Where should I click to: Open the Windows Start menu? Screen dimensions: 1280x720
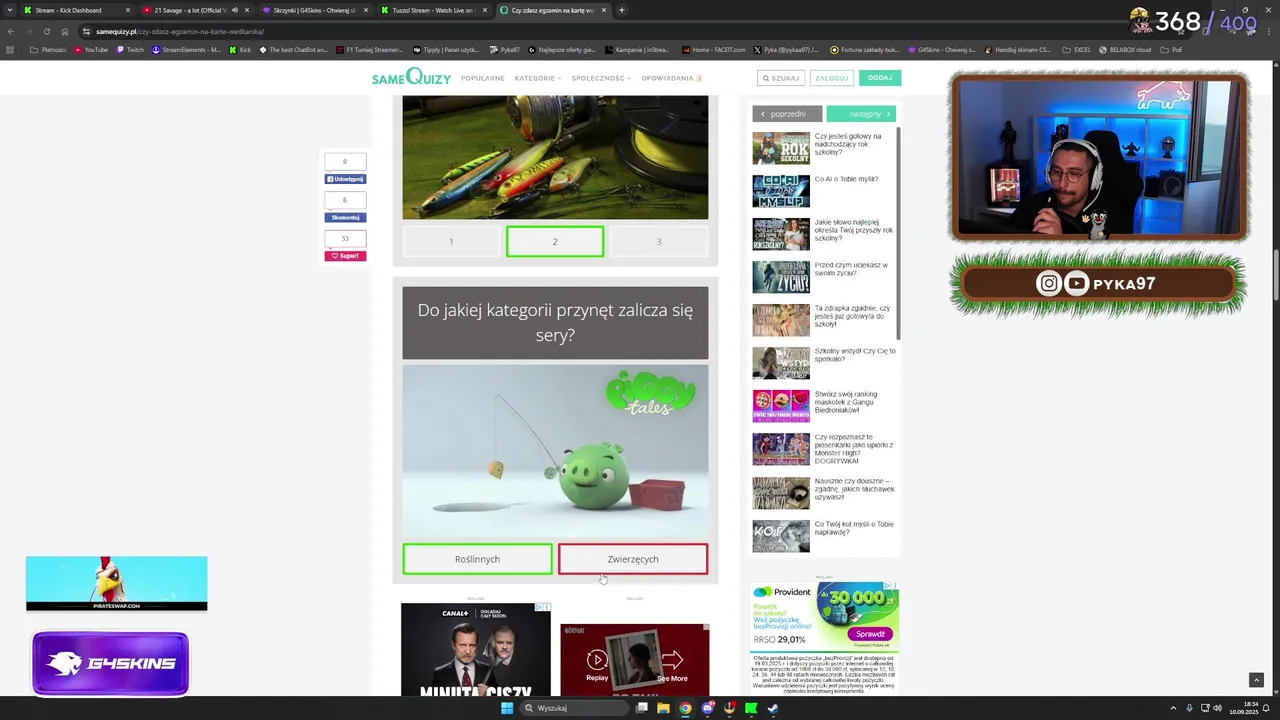507,708
